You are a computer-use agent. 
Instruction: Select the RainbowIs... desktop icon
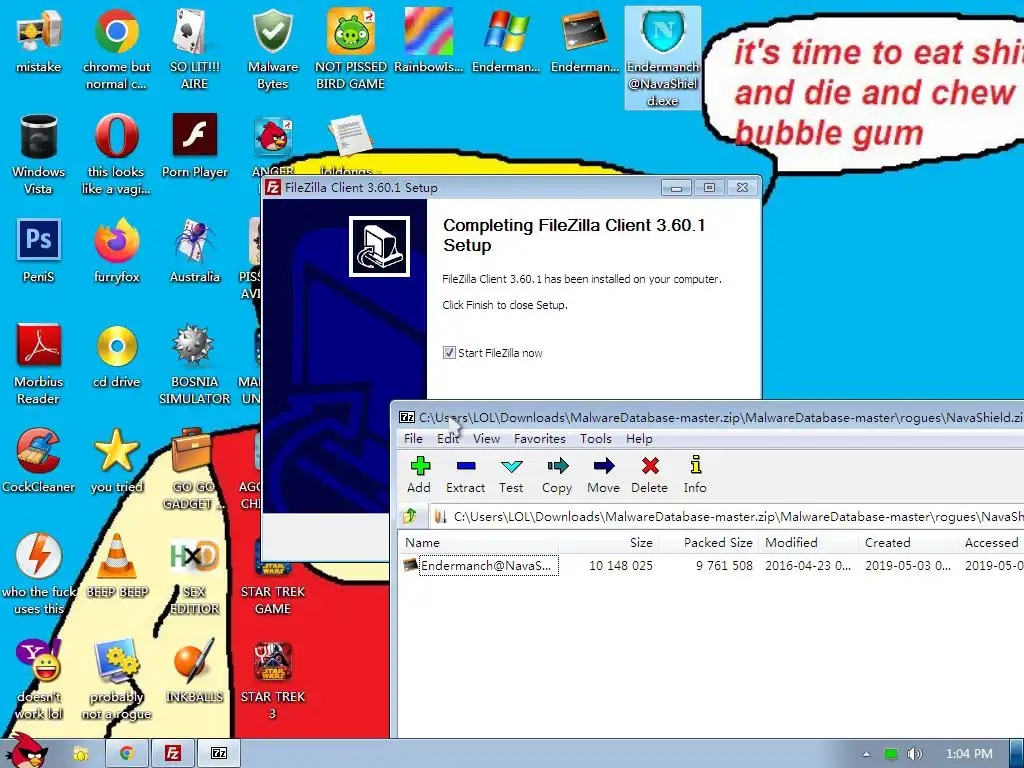428,41
